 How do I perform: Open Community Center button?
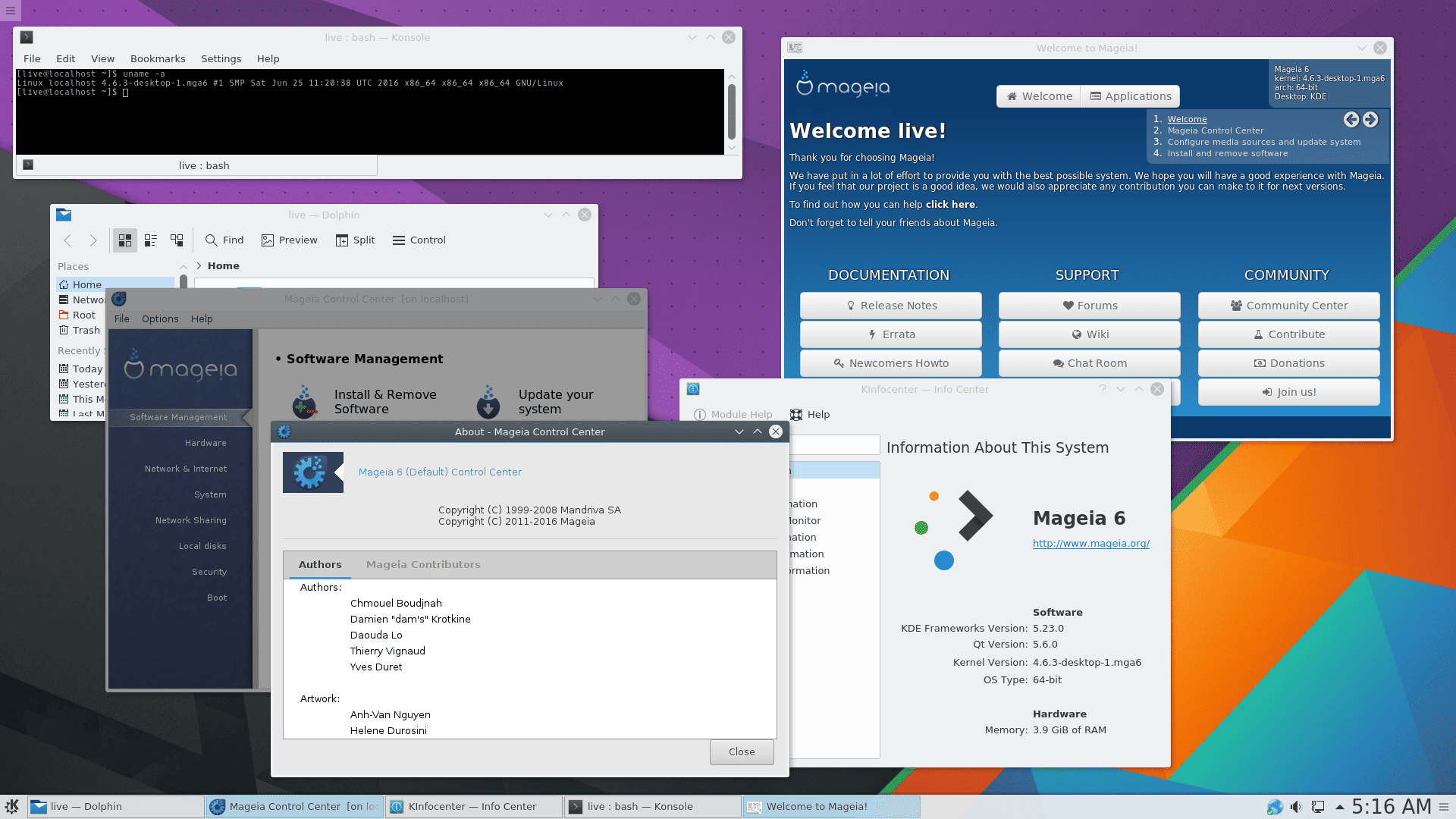coord(1289,306)
